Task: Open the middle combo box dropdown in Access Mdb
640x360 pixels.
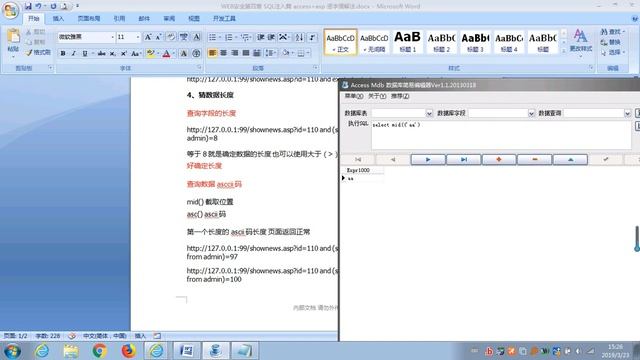Action: point(531,113)
